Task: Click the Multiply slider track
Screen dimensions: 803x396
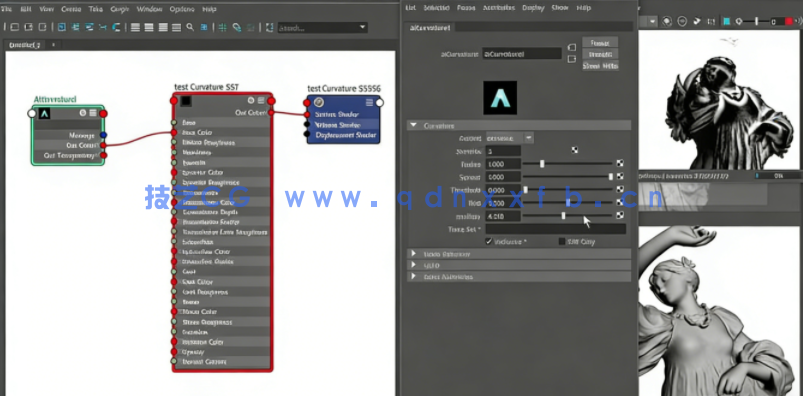Action: pos(567,216)
